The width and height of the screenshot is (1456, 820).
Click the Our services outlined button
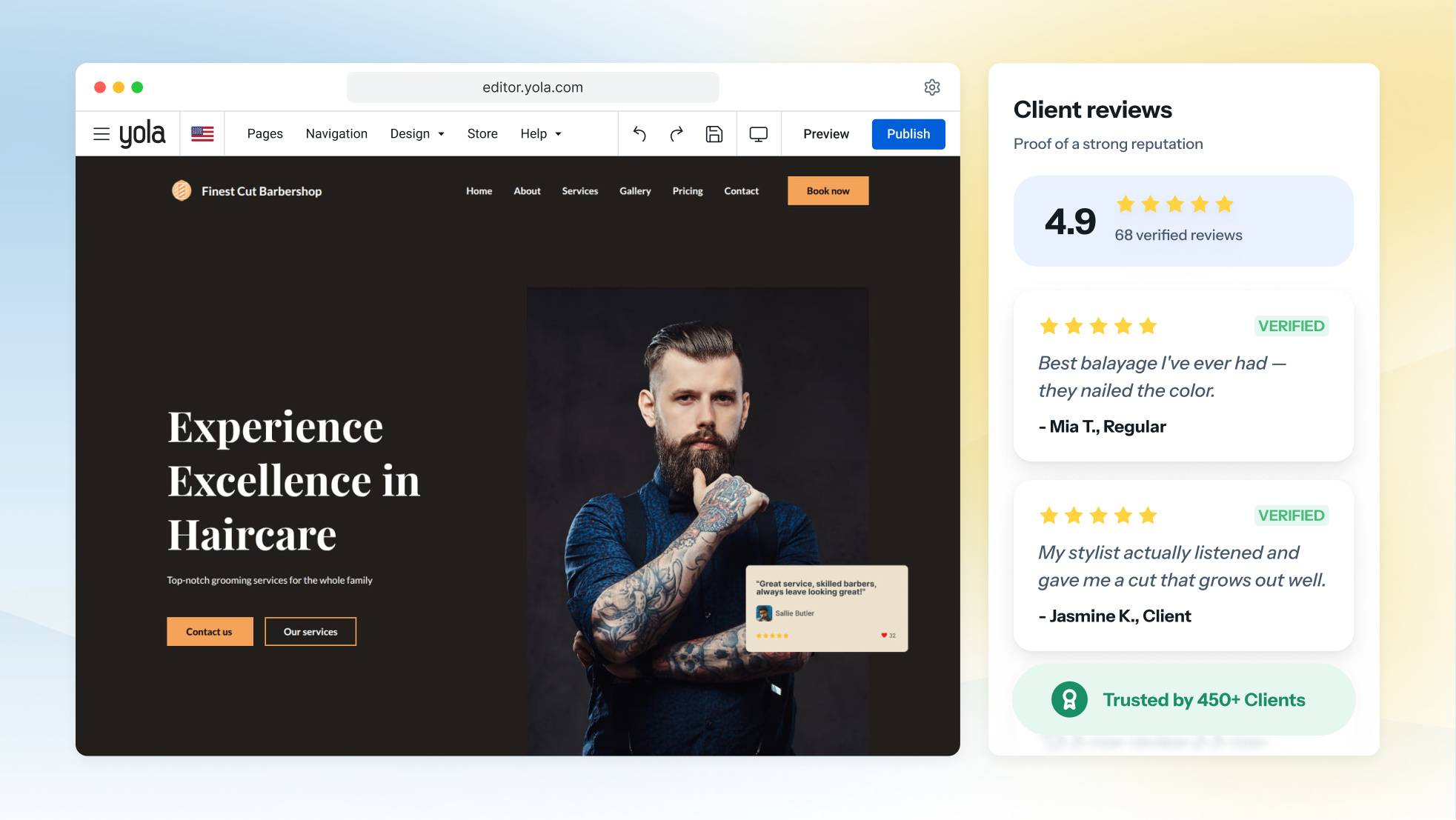click(x=310, y=632)
